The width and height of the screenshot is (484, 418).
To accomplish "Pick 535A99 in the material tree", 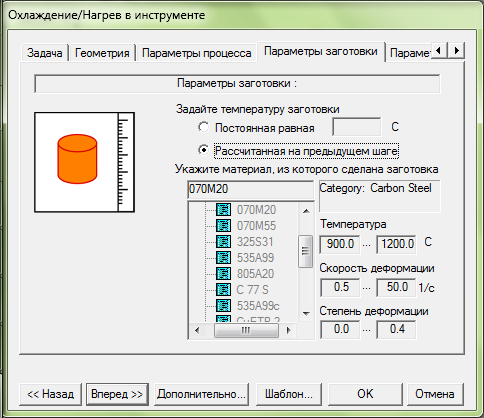I will (x=255, y=258).
